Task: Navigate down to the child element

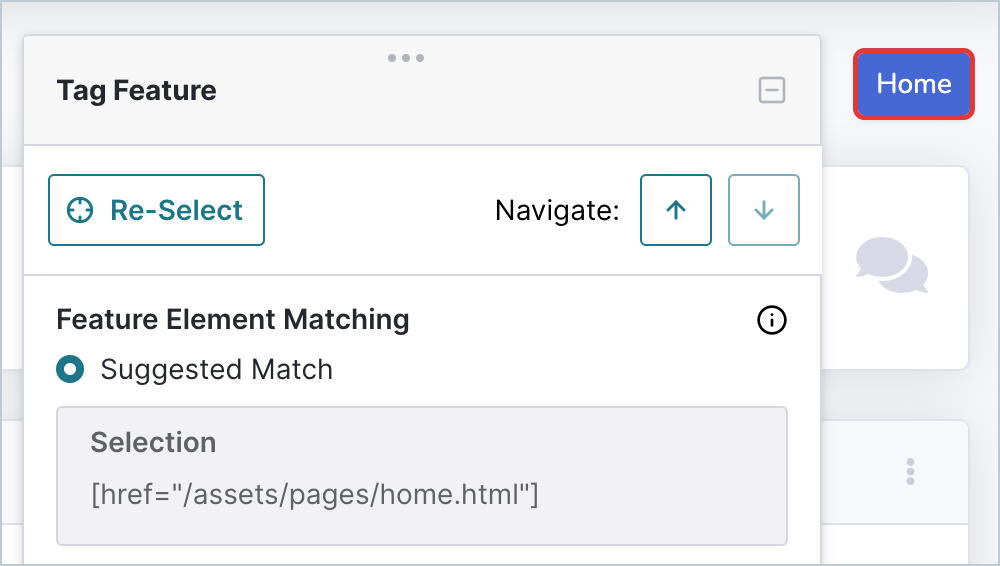Action: point(764,210)
